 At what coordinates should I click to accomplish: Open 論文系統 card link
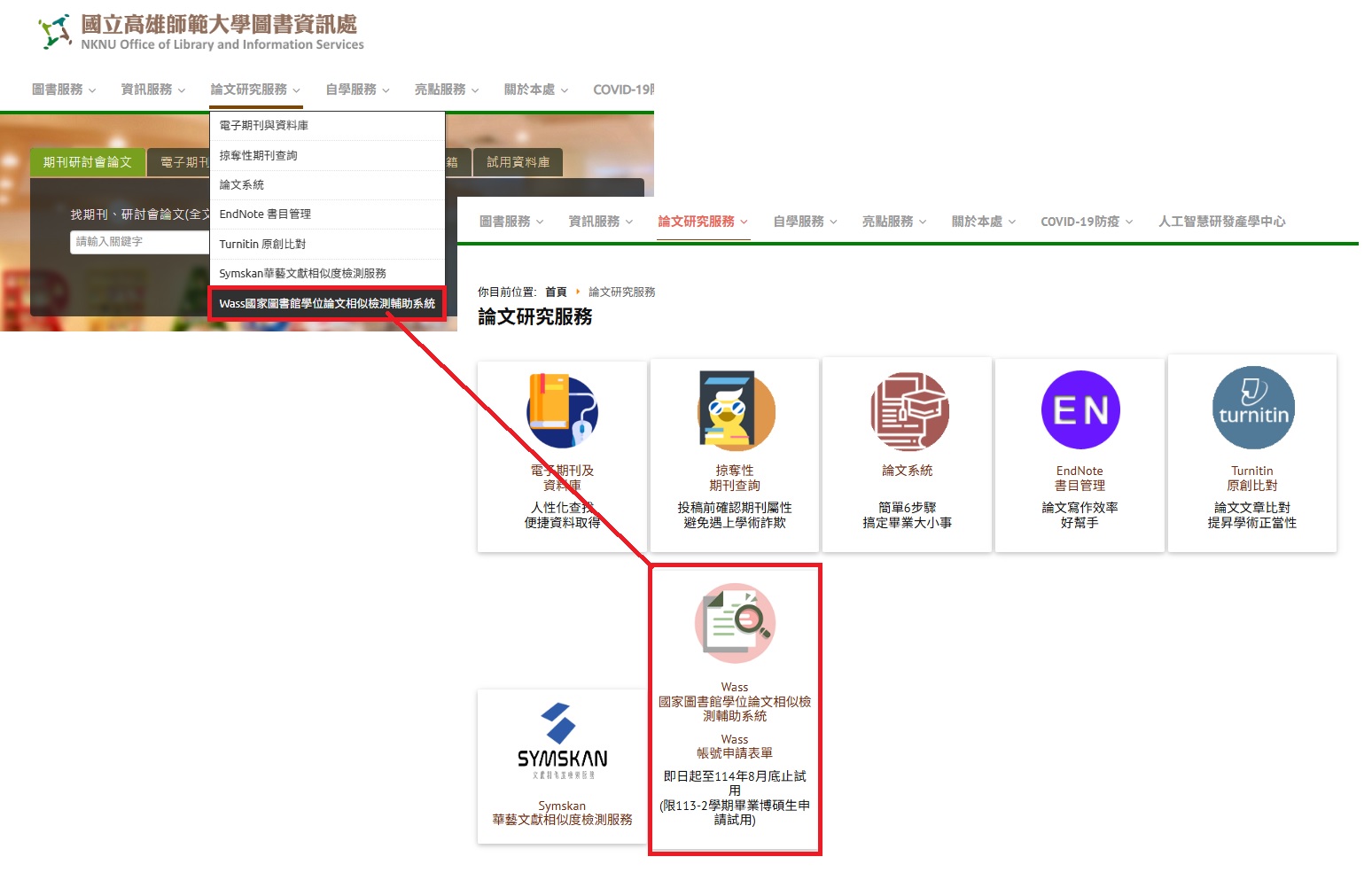[908, 471]
